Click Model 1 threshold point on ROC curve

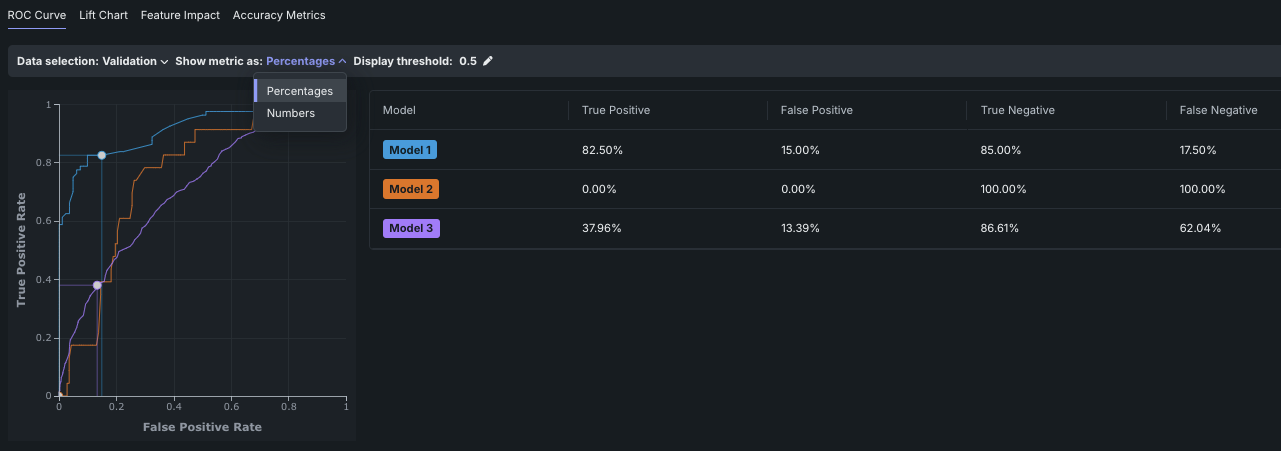(102, 155)
